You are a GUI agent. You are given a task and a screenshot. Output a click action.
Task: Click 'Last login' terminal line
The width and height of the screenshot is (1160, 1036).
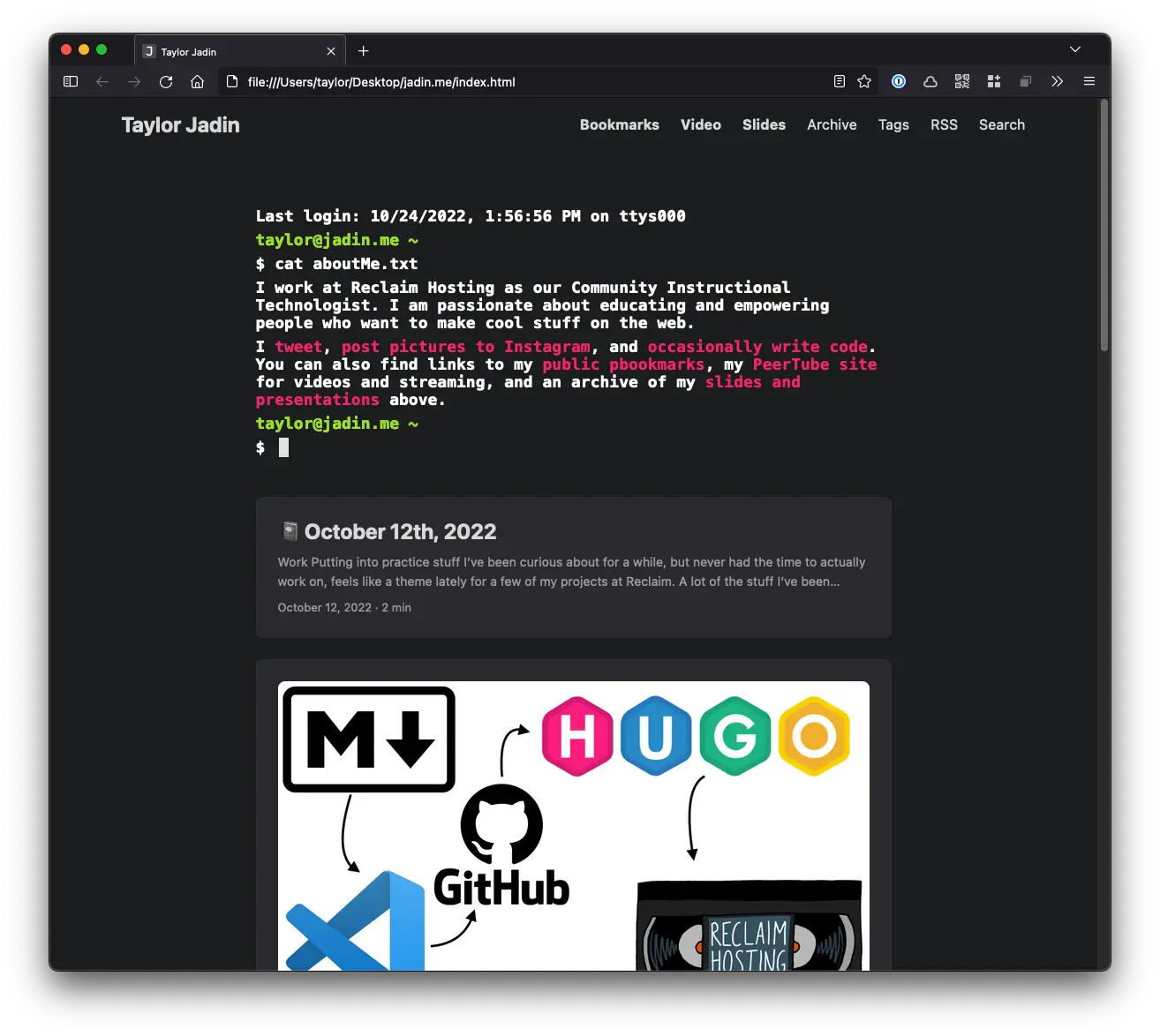click(471, 216)
